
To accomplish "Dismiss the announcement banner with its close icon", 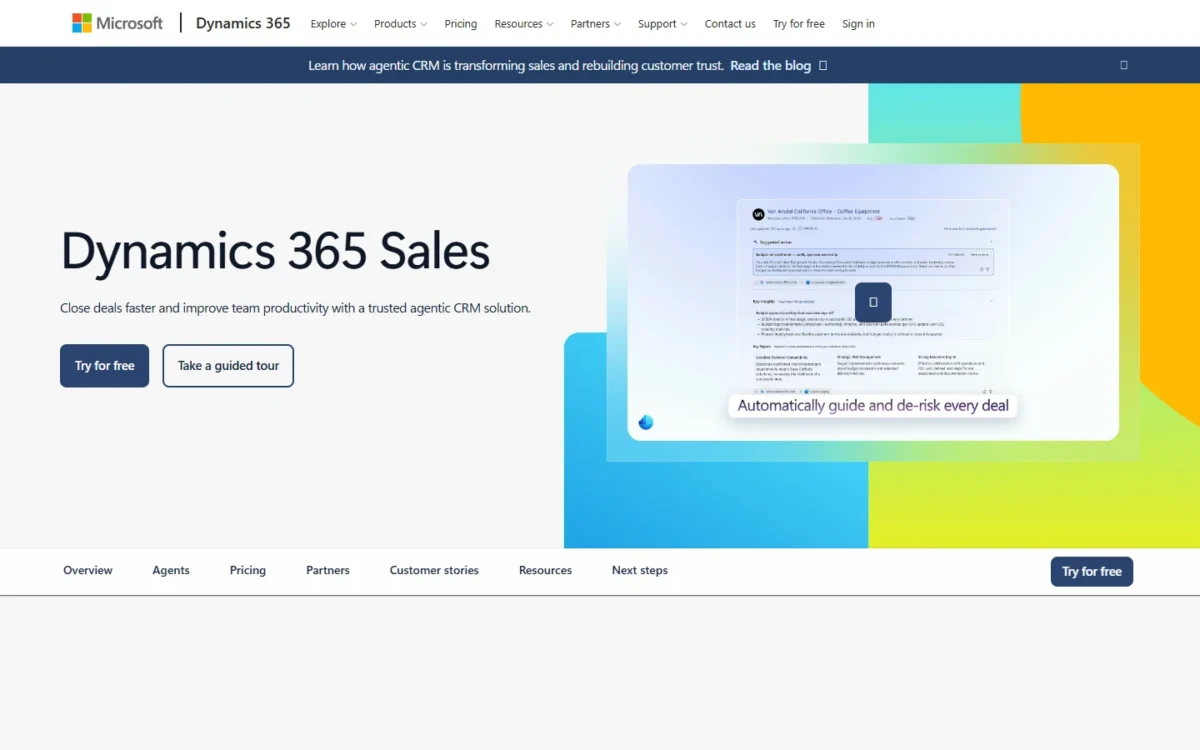I will (x=1124, y=65).
